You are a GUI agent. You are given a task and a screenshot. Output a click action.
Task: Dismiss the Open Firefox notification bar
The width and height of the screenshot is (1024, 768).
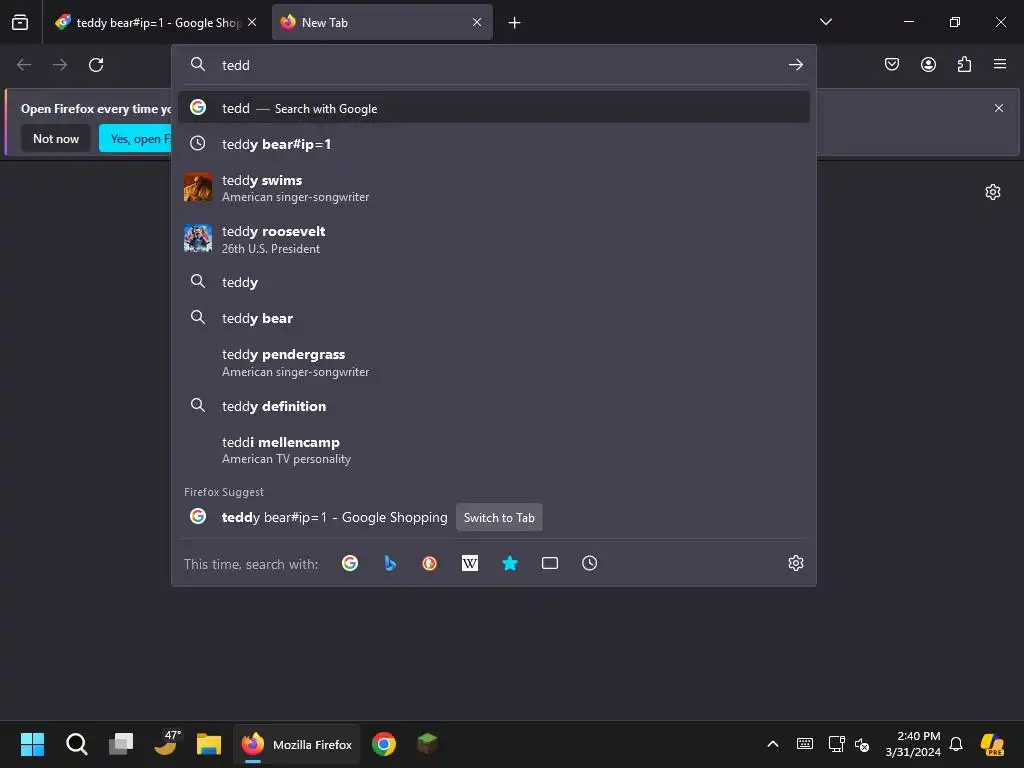[999, 108]
